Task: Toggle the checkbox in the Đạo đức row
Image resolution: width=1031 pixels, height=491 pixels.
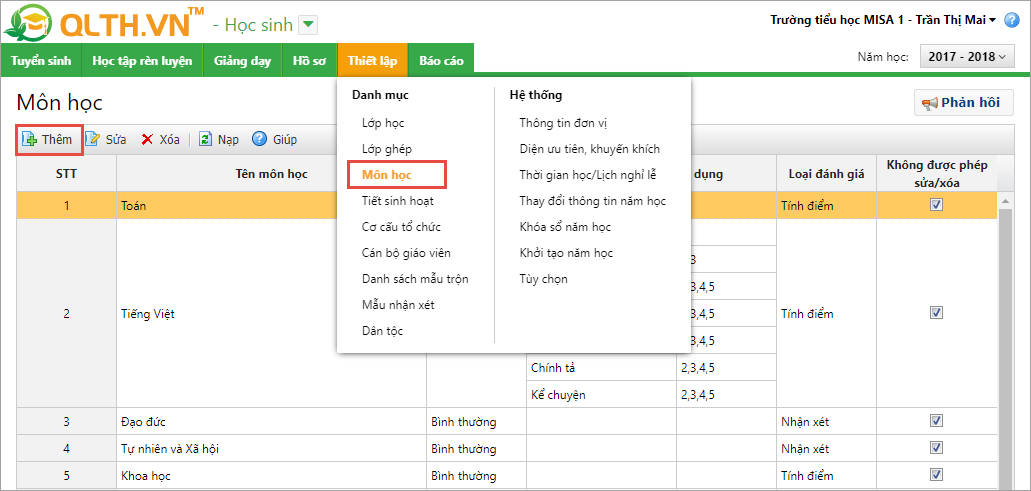Action: pos(936,421)
